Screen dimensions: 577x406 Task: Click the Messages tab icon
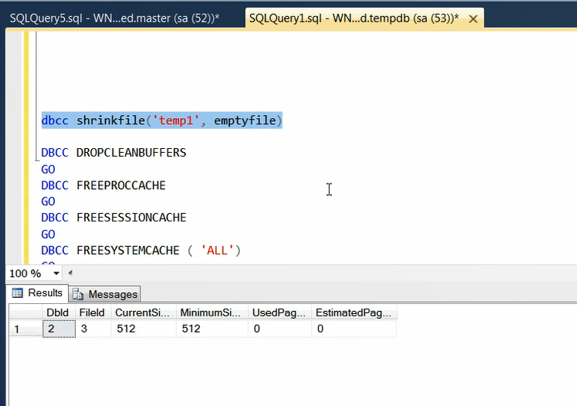click(x=78, y=294)
